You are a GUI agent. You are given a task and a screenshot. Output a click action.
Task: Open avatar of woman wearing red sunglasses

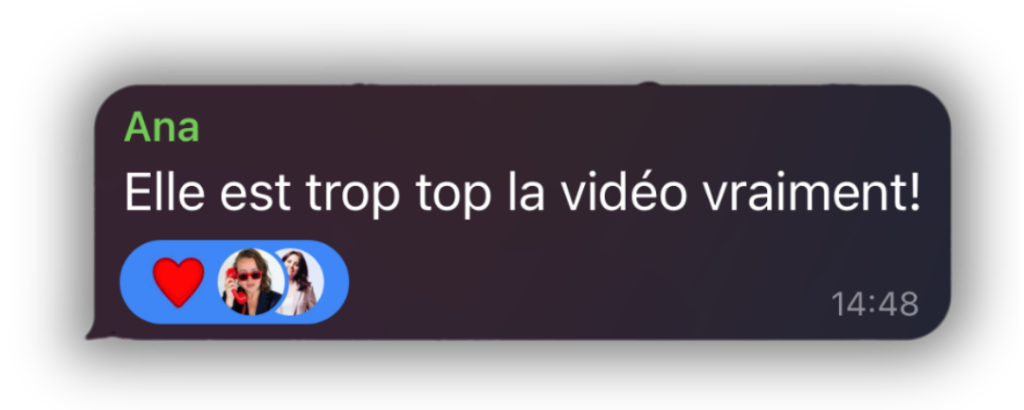[x=251, y=282]
